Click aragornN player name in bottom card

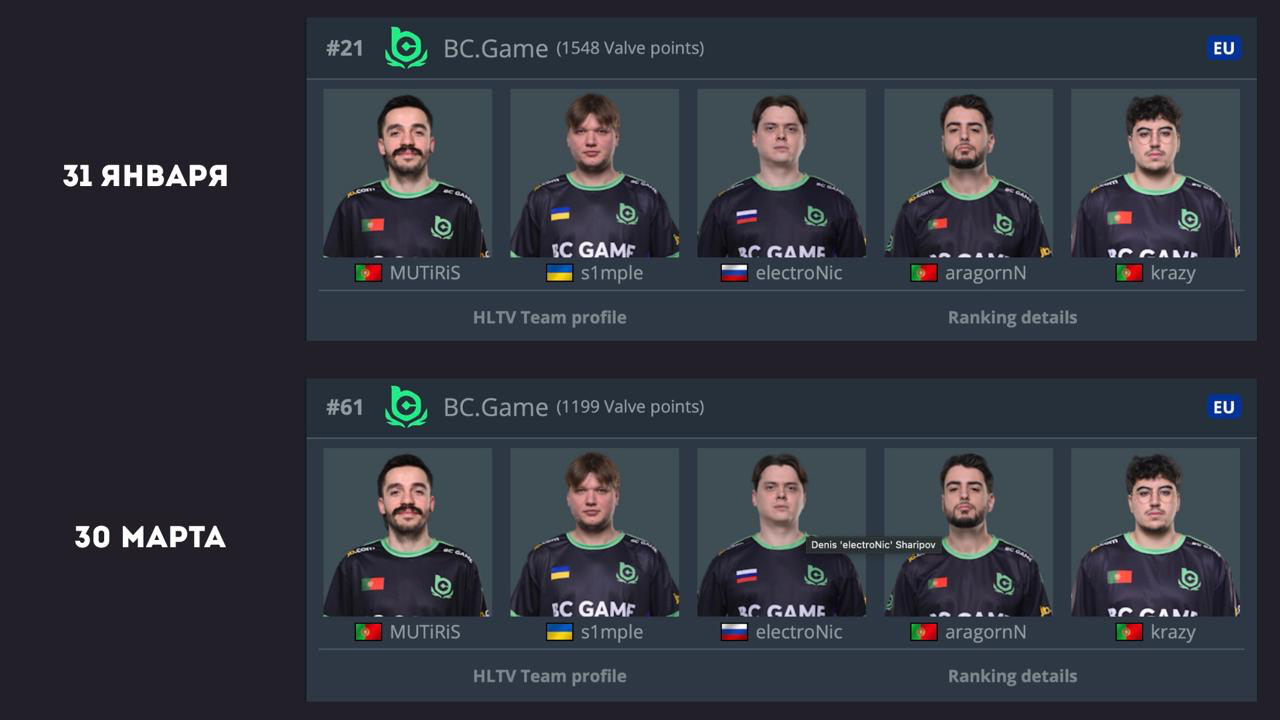coord(985,632)
